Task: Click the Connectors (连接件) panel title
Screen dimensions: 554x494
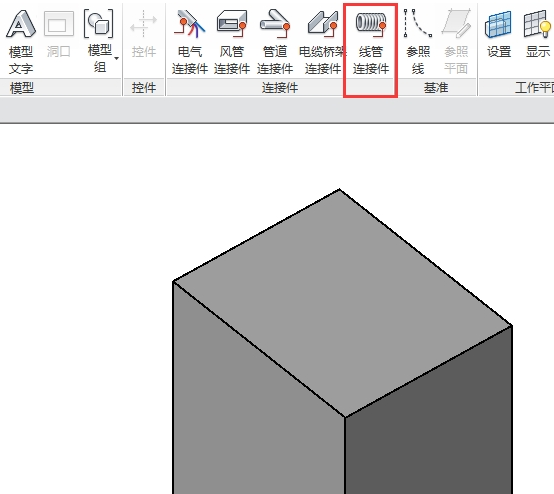Action: (280, 88)
